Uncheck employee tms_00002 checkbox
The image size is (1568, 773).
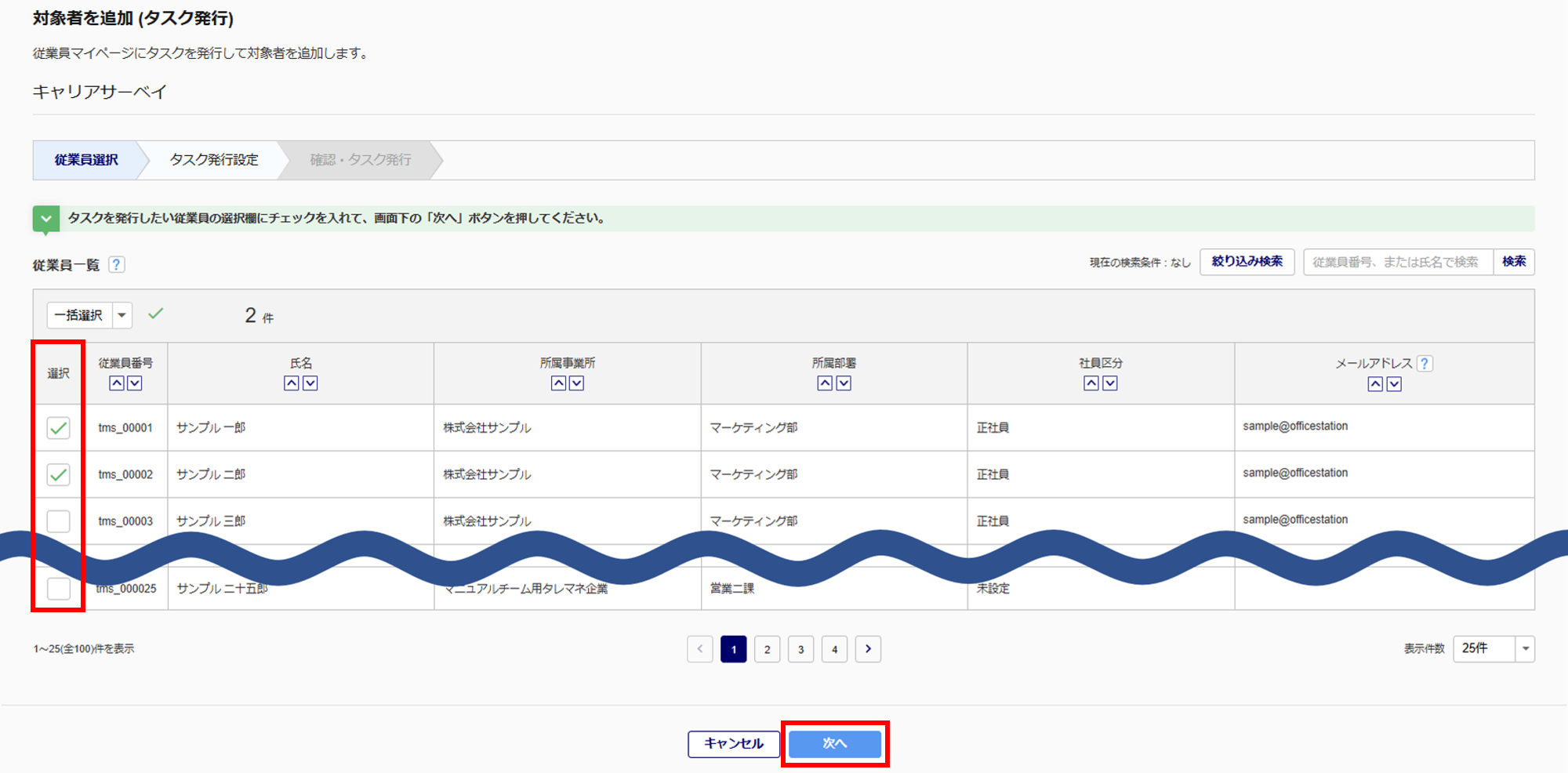tap(59, 474)
